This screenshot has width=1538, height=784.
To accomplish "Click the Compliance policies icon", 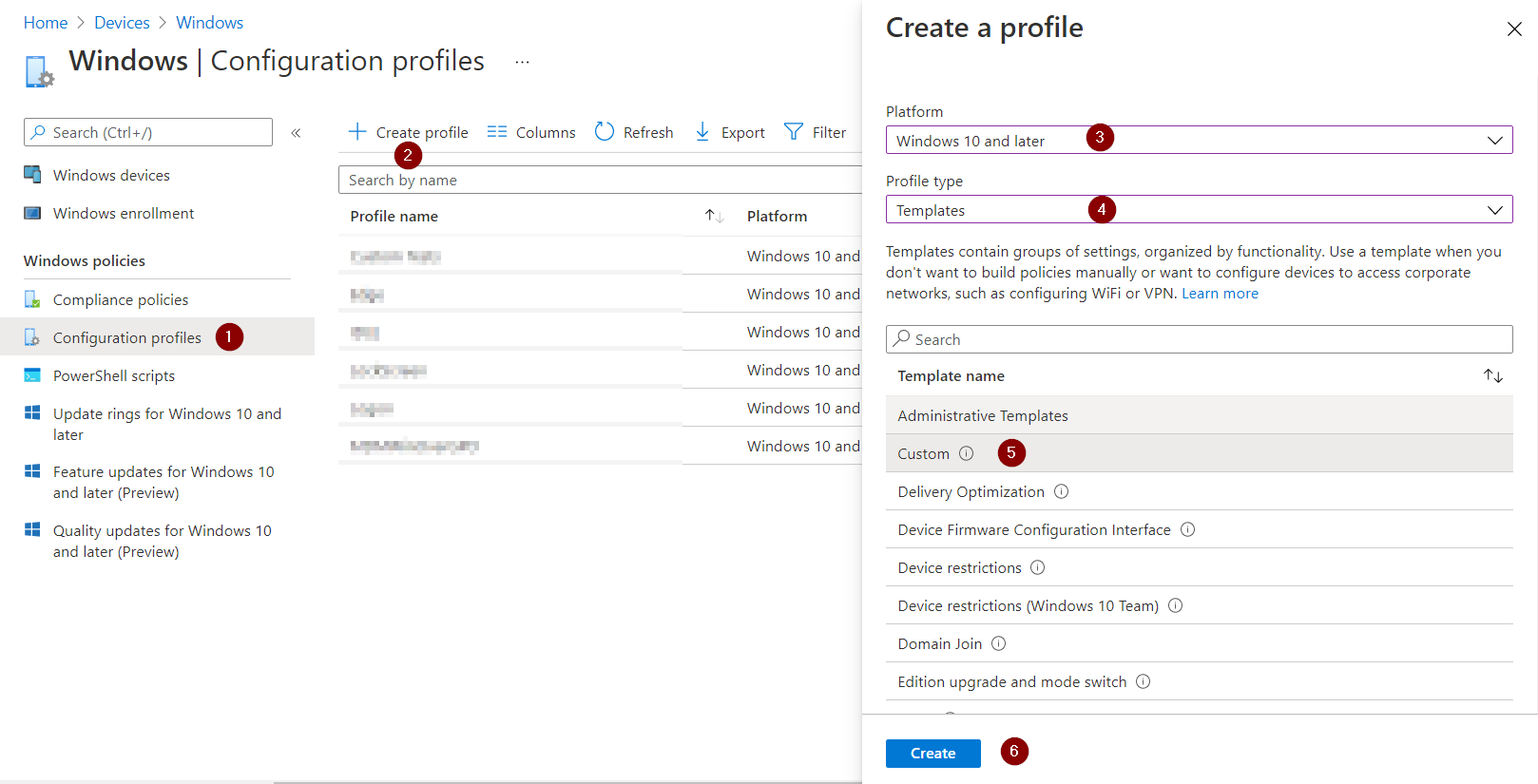I will [x=32, y=299].
